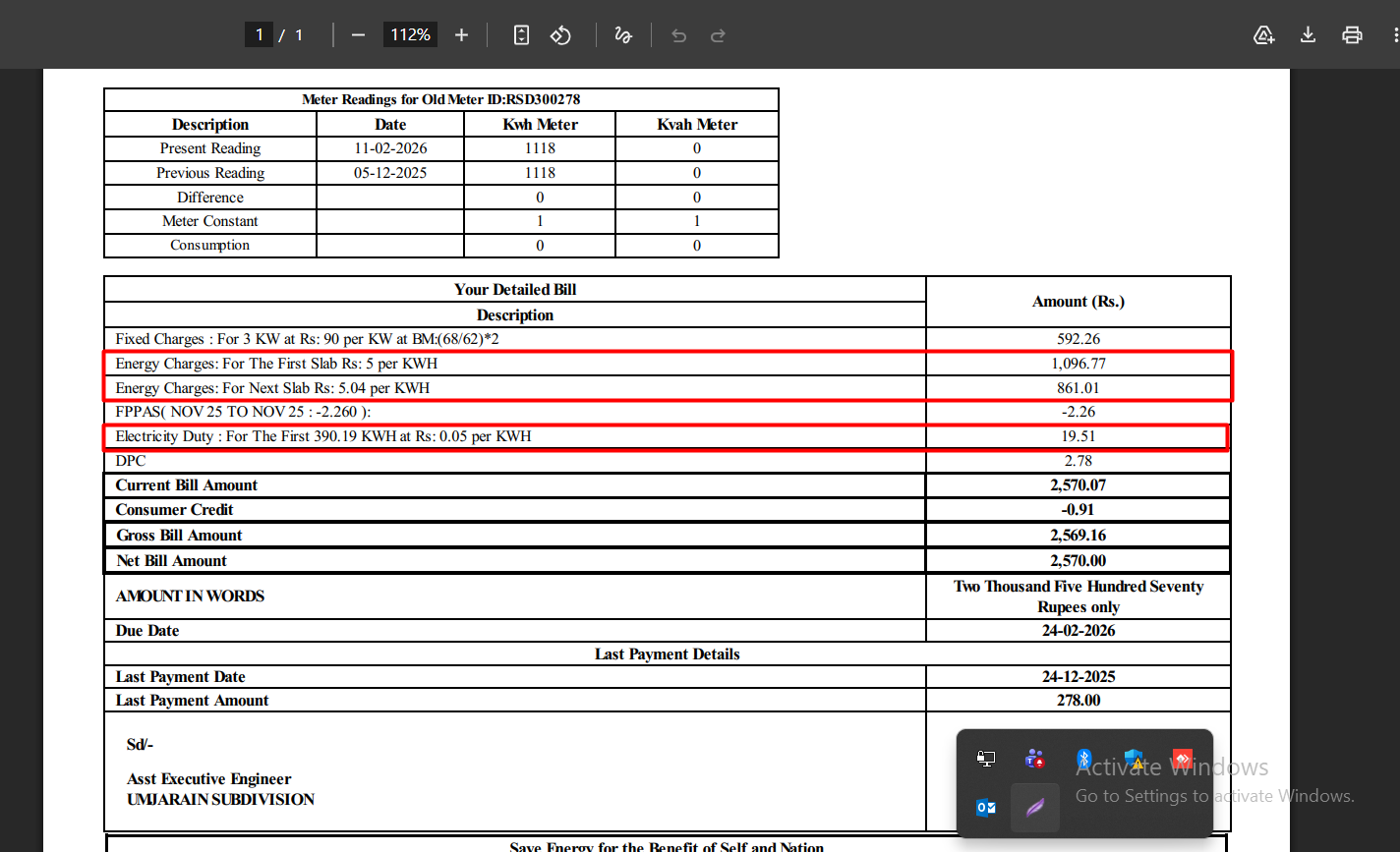Zoom in using the plus button
Image resolution: width=1400 pixels, height=852 pixels.
pos(461,35)
